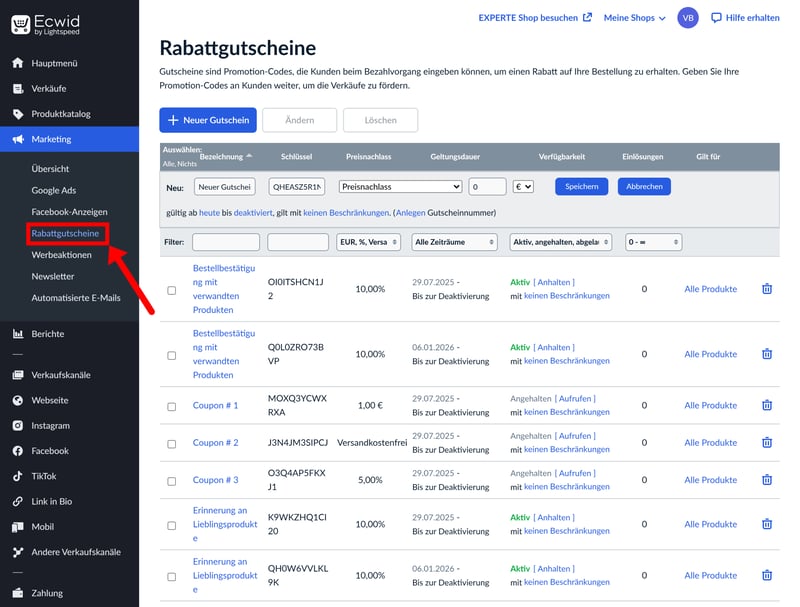800x607 pixels.
Task: Go to Hauptmenü home in sidebar
Action: 54,63
